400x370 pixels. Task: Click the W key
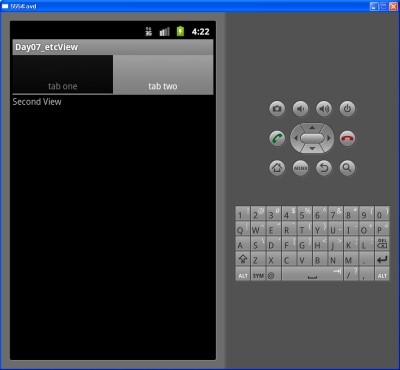coord(258,229)
